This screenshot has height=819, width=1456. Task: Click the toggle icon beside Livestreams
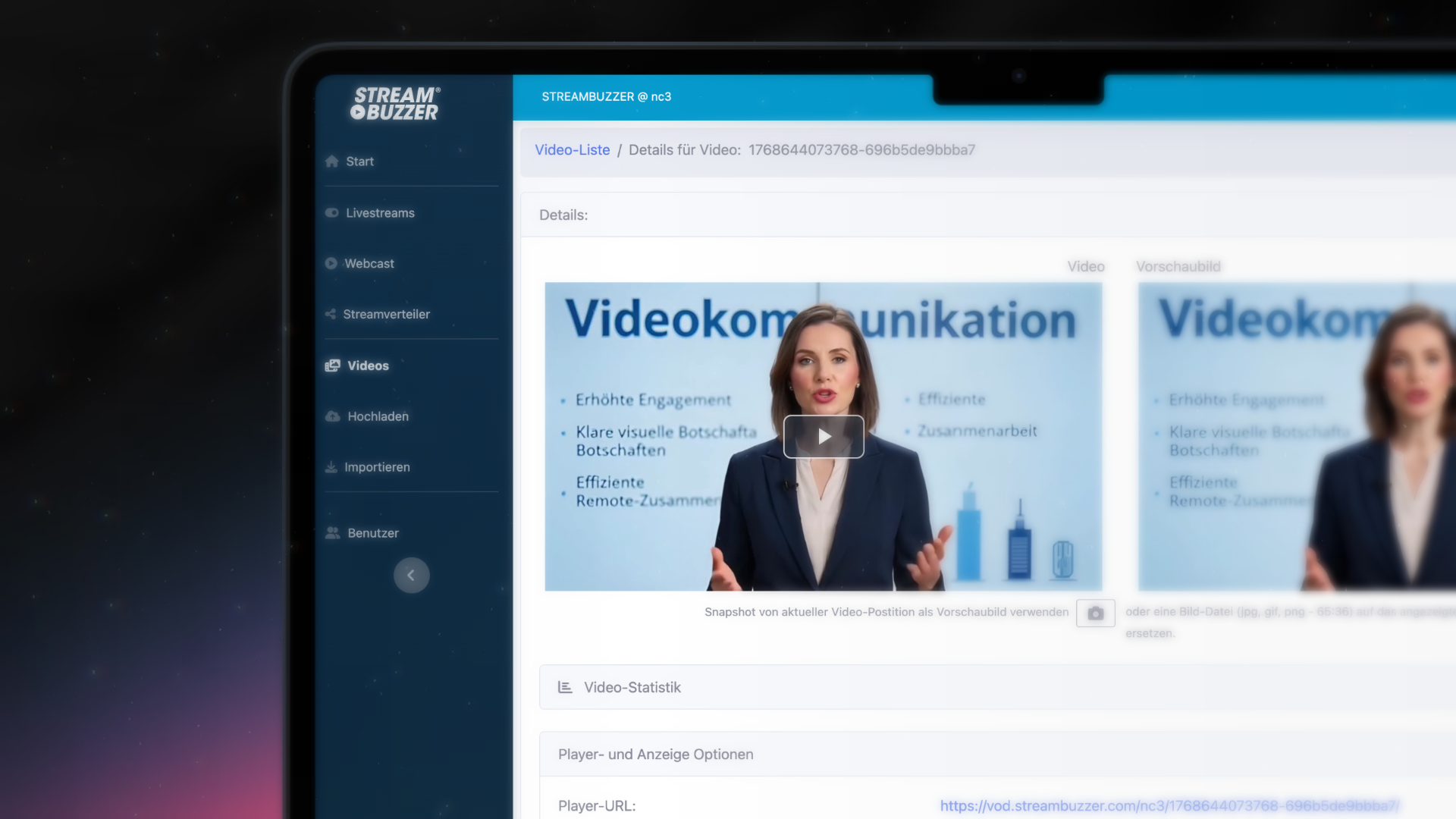tap(332, 213)
